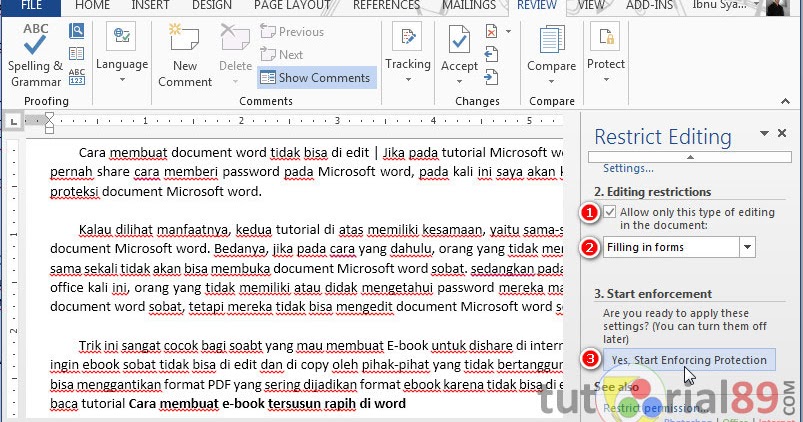Go to the Next comment
The width and height of the screenshot is (803, 422).
pos(282,54)
